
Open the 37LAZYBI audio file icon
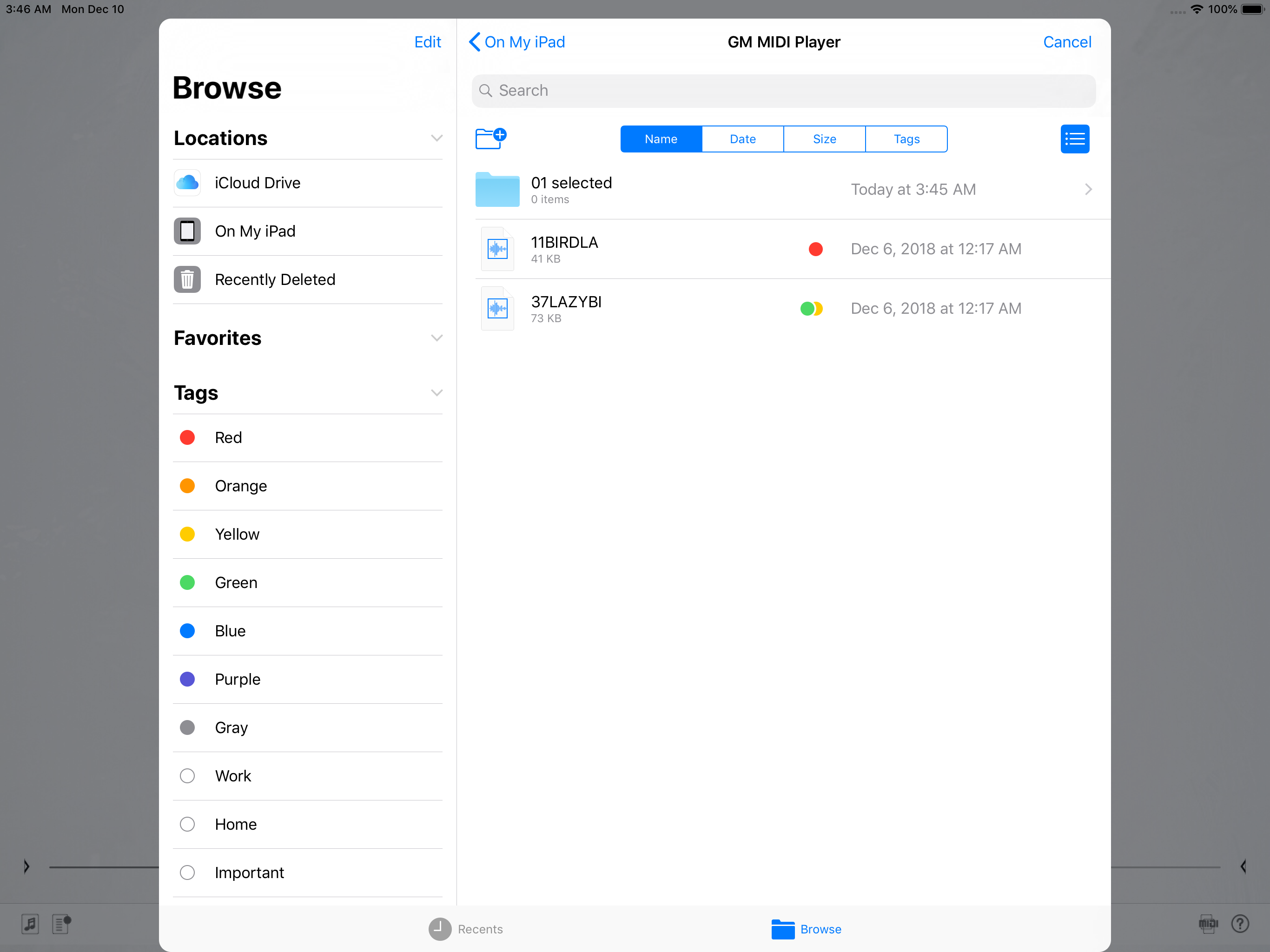[x=497, y=309]
